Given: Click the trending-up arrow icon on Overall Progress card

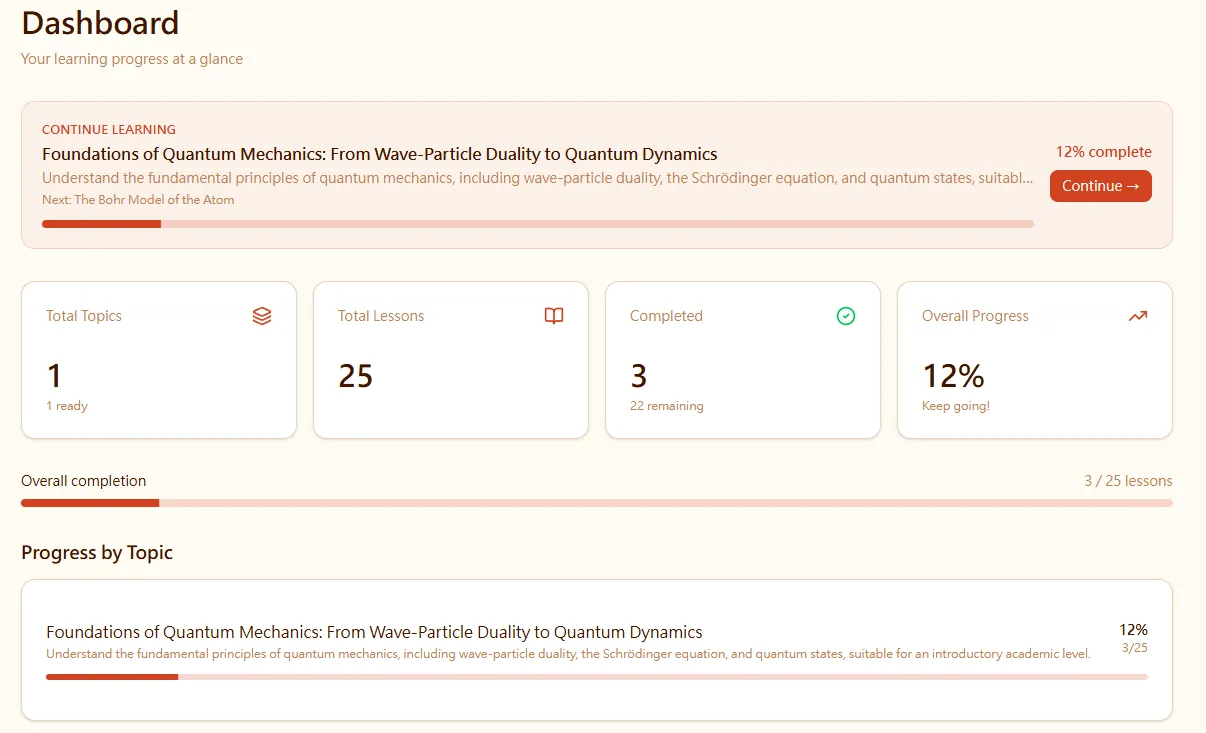Looking at the screenshot, I should pos(1138,315).
